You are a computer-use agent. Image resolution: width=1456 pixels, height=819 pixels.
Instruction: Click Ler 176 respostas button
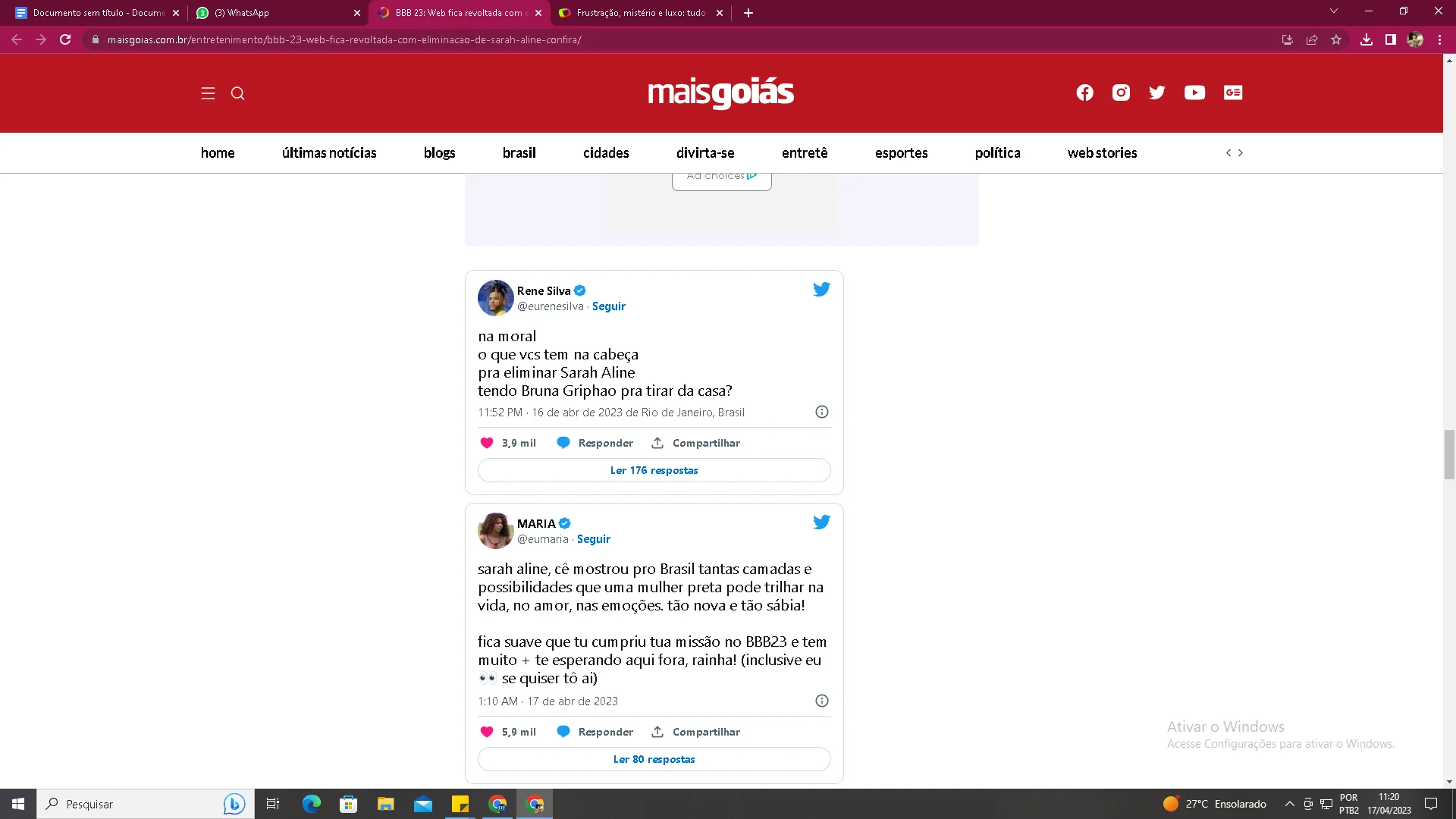(x=654, y=470)
